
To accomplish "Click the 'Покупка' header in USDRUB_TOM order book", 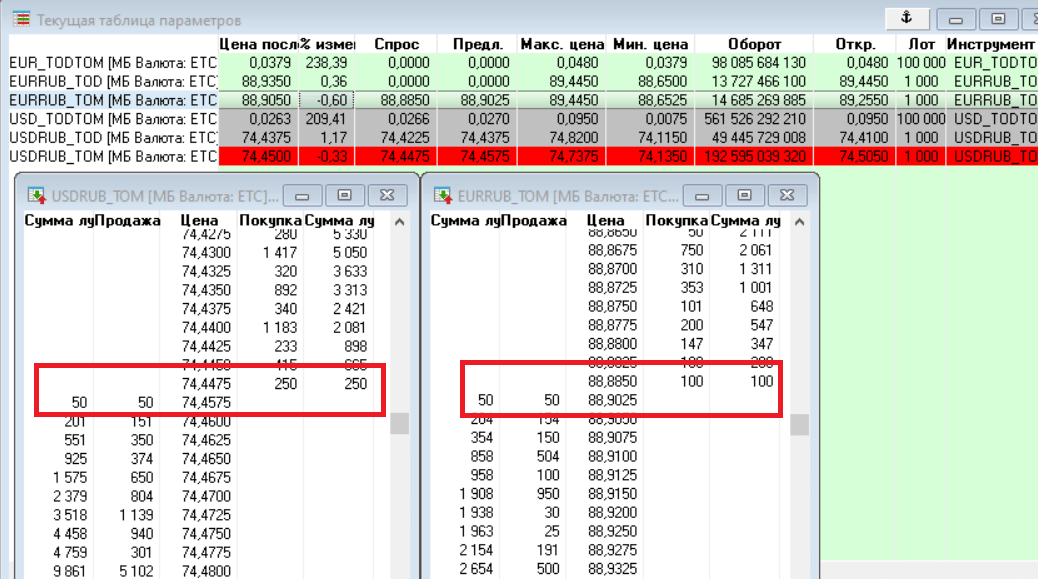I will (x=270, y=220).
